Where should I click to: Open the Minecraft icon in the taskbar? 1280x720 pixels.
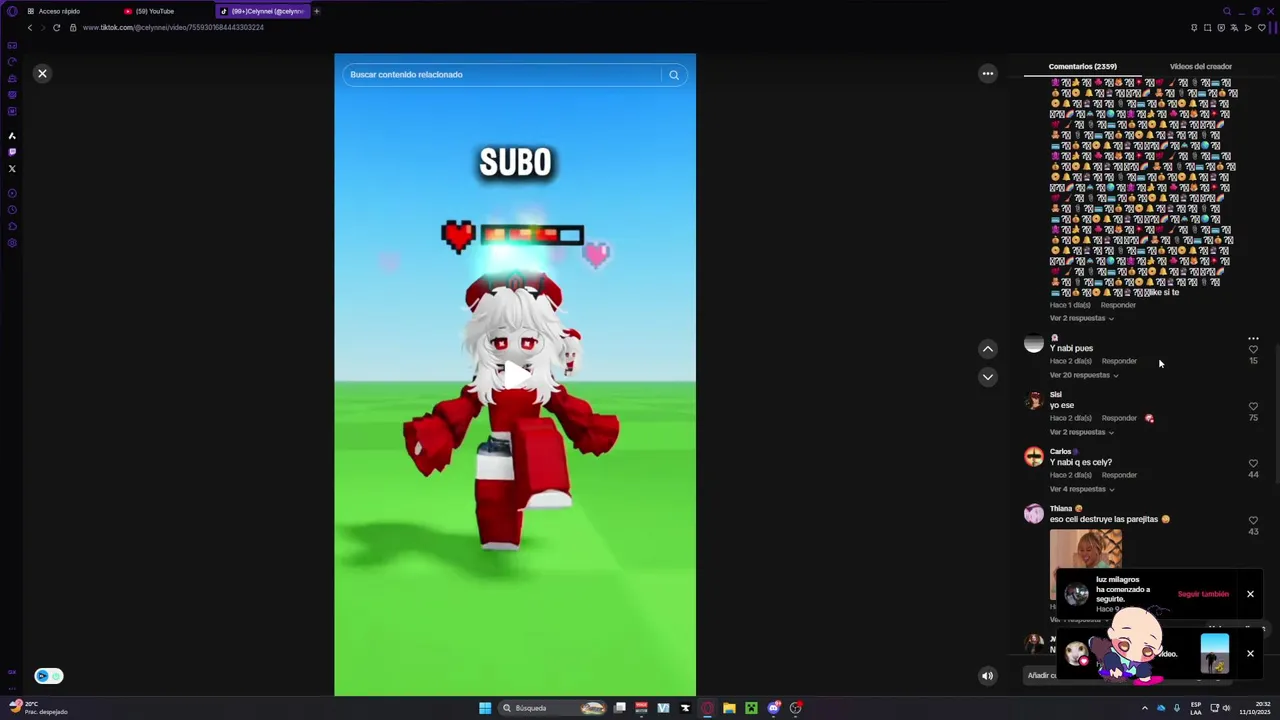tap(751, 708)
